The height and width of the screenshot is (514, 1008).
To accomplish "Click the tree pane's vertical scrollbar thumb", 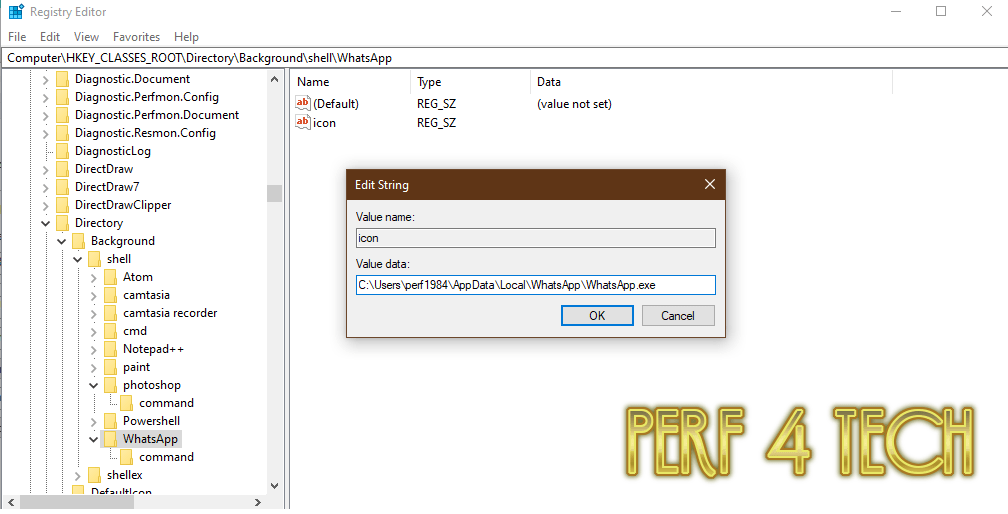I will pos(274,193).
